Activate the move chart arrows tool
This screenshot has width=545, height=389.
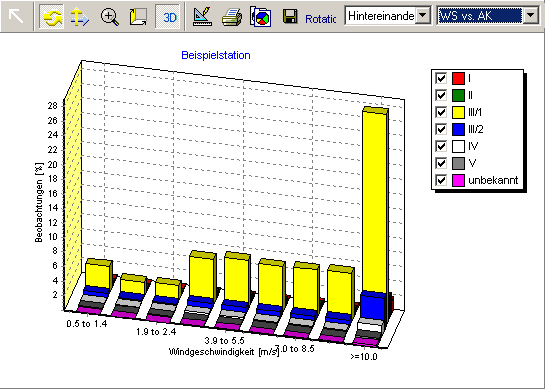(x=80, y=17)
